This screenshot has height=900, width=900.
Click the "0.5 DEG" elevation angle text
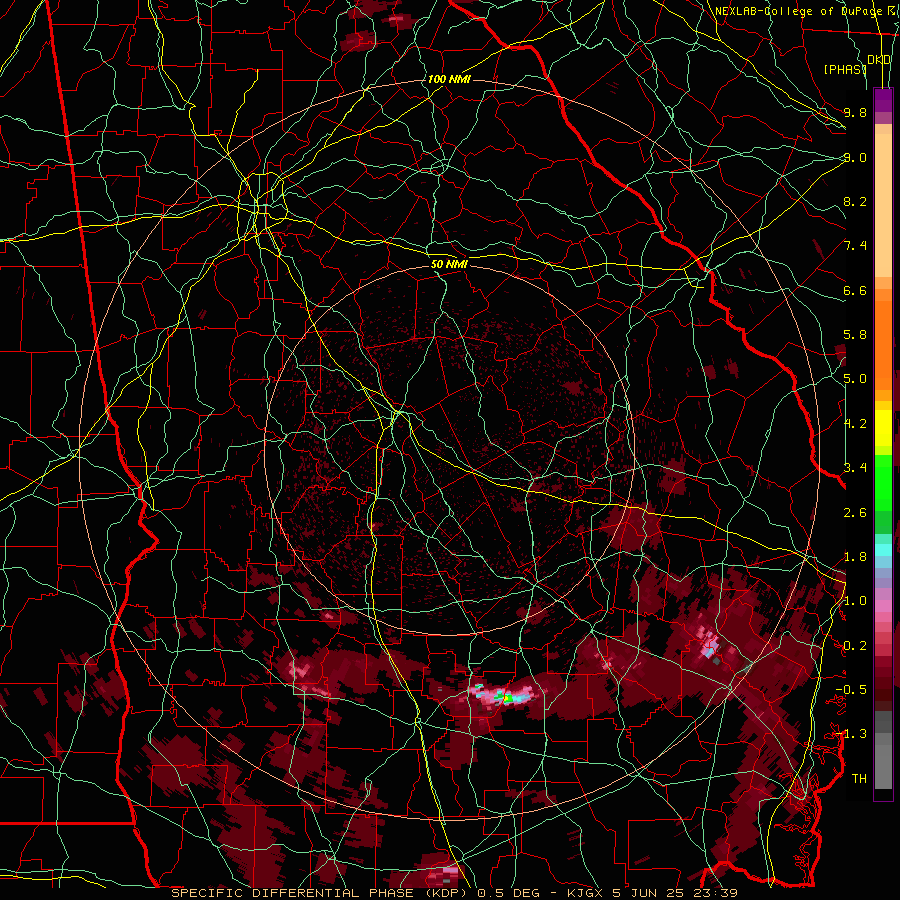coord(509,893)
